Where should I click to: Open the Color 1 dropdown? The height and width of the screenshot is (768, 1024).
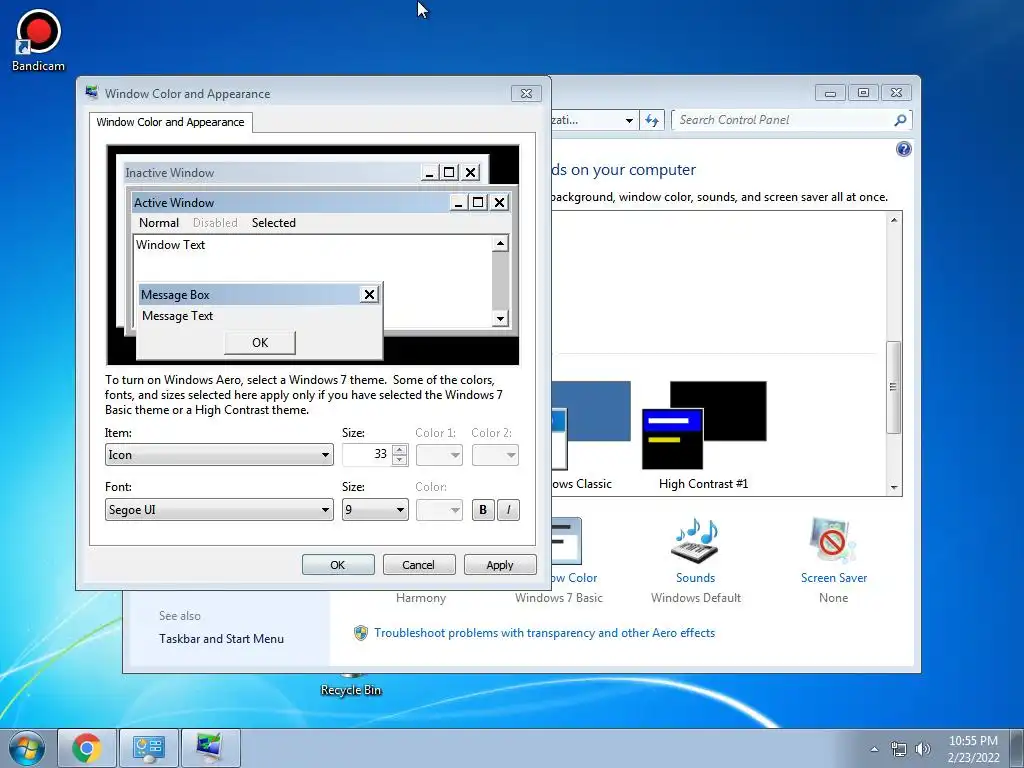point(439,455)
